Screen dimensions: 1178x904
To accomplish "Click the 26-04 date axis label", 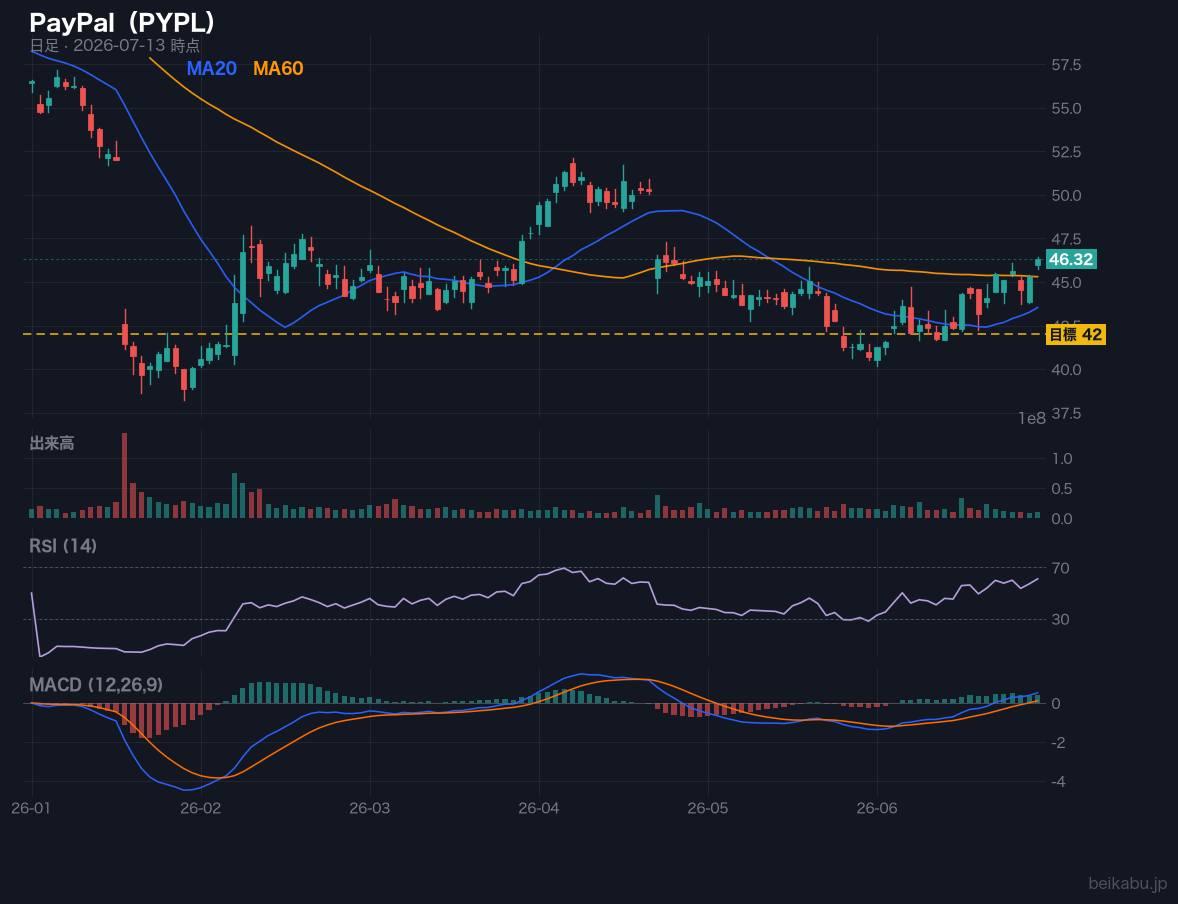I will point(539,809).
